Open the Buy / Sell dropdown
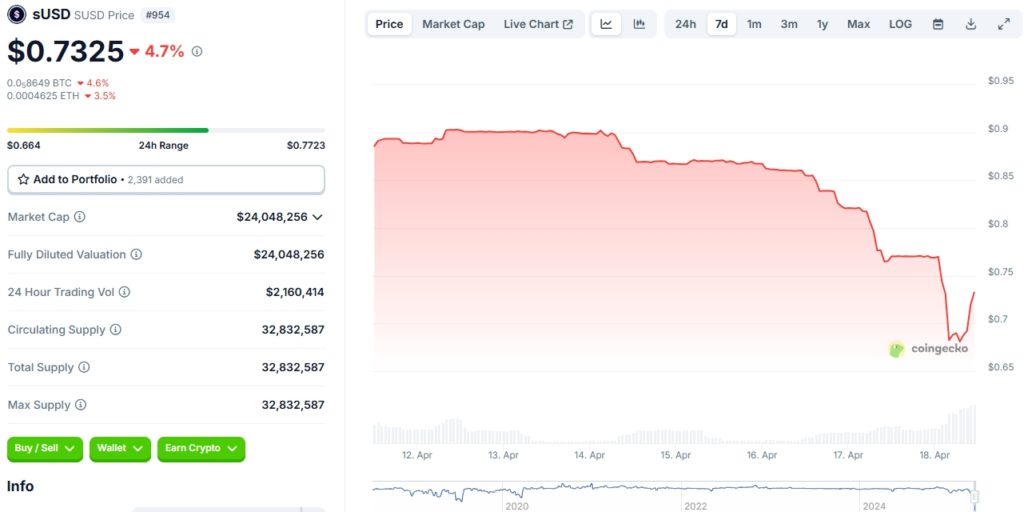Viewport: 1024px width, 512px height. coord(45,449)
